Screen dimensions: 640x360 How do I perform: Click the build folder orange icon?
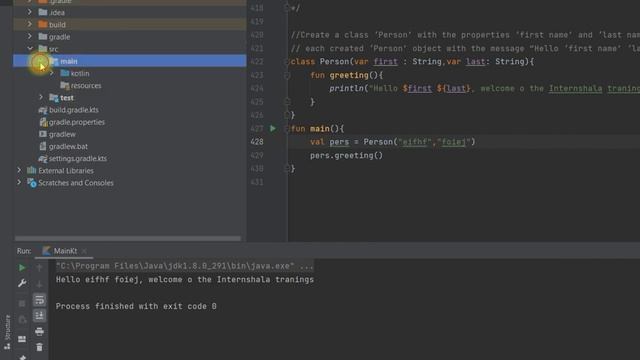coord(42,24)
